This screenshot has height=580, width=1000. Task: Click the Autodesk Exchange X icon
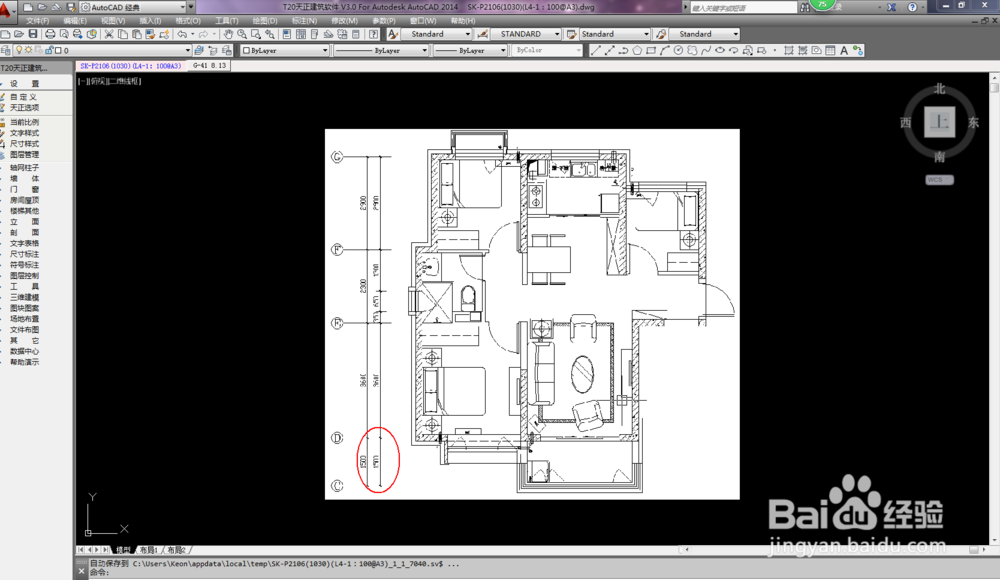[x=892, y=7]
